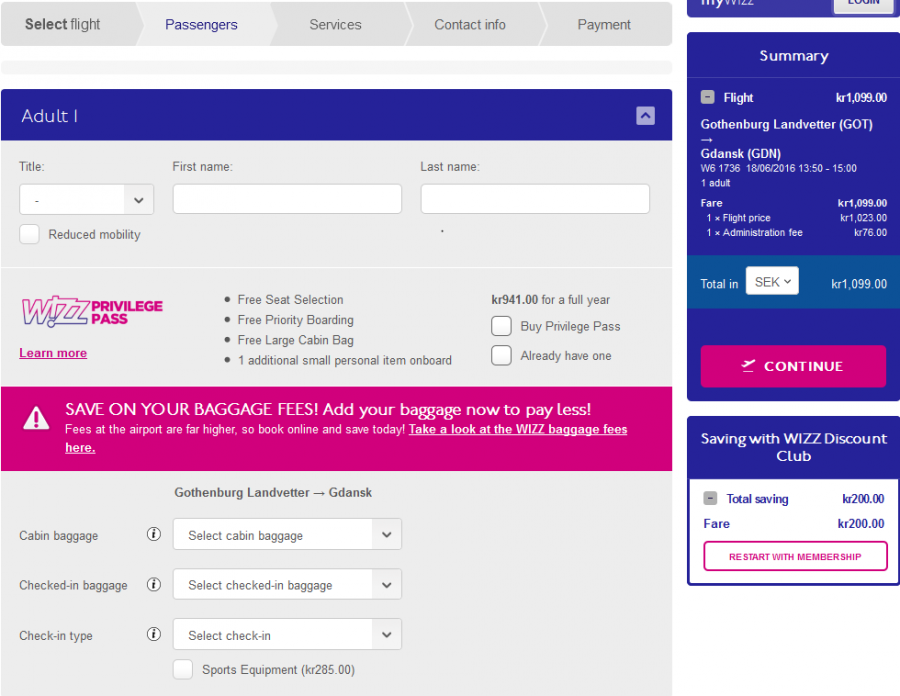Open the Services step
This screenshot has width=900, height=696.
tap(336, 24)
